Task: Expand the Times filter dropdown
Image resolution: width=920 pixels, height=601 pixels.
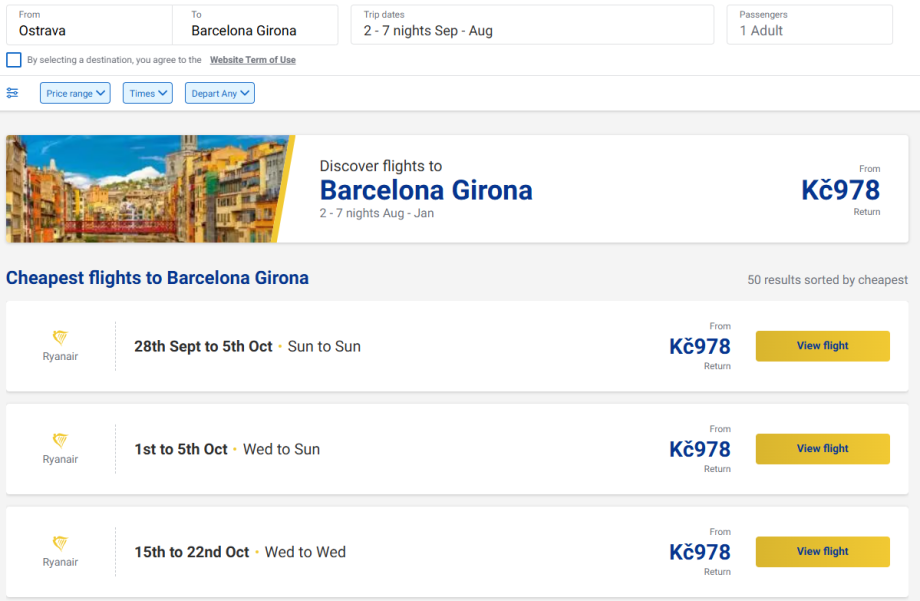Action: 148,93
